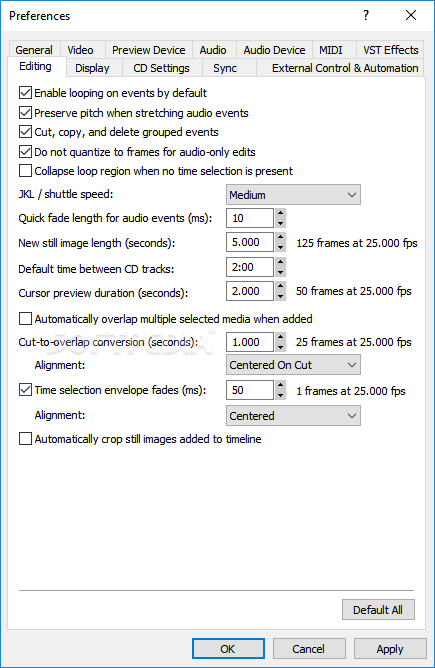Viewport: 435px width, 668px height.
Task: Click the Apply button
Action: [x=390, y=649]
